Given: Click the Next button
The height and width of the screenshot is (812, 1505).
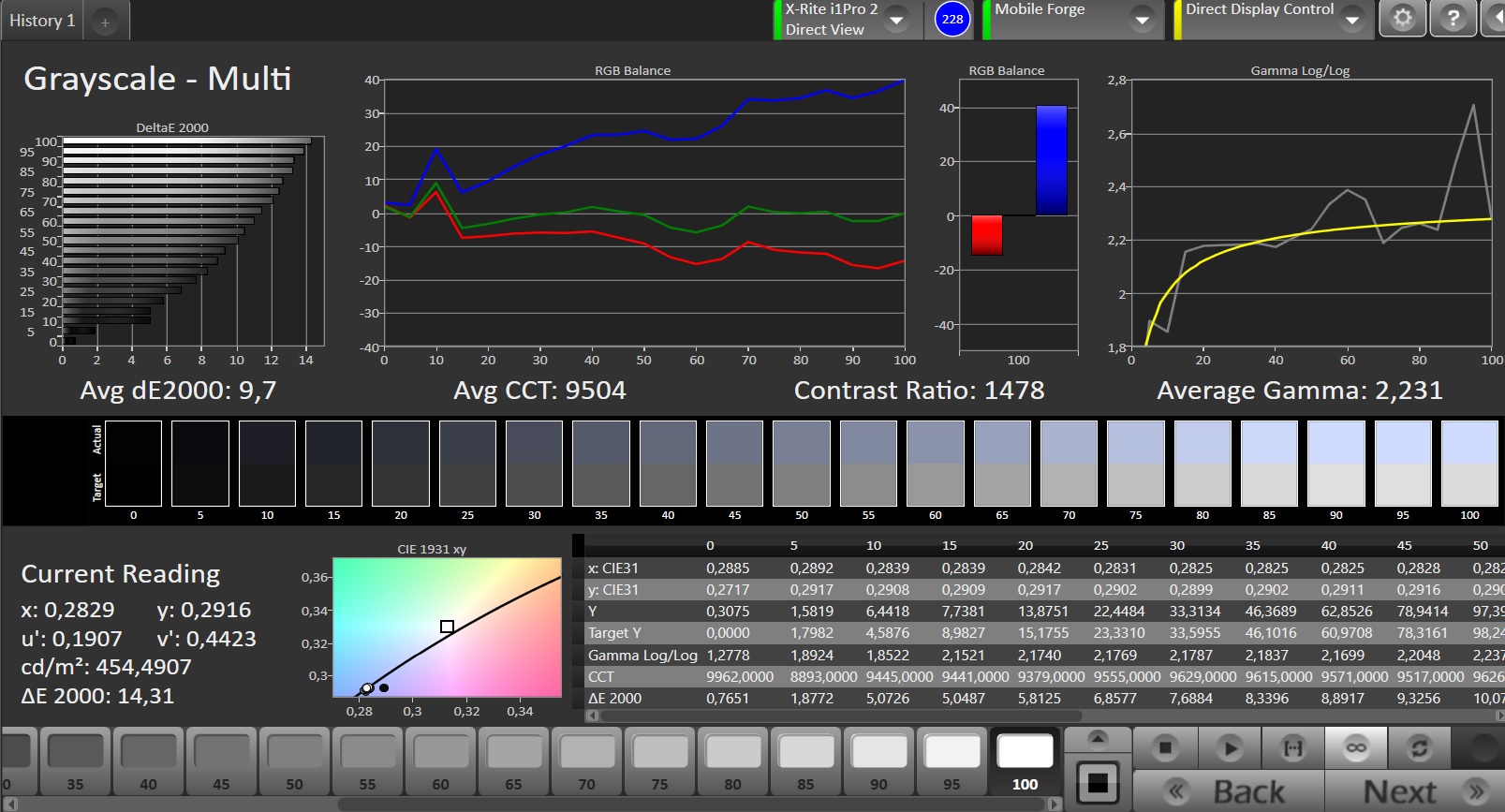Looking at the screenshot, I should pyautogui.click(x=1419, y=791).
